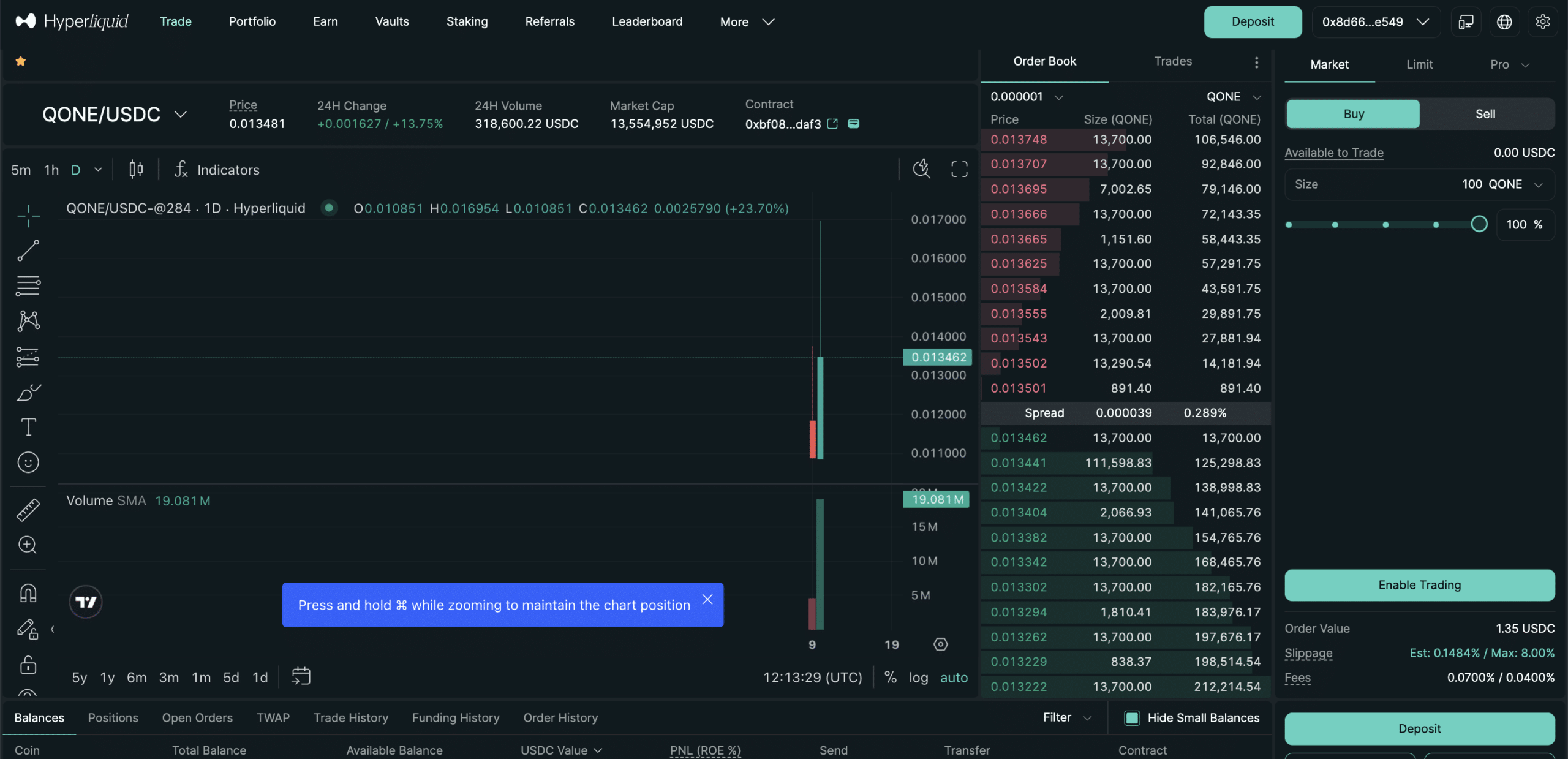Image resolution: width=1568 pixels, height=759 pixels.
Task: Expand the QONE/USDC pair selector
Action: 115,114
